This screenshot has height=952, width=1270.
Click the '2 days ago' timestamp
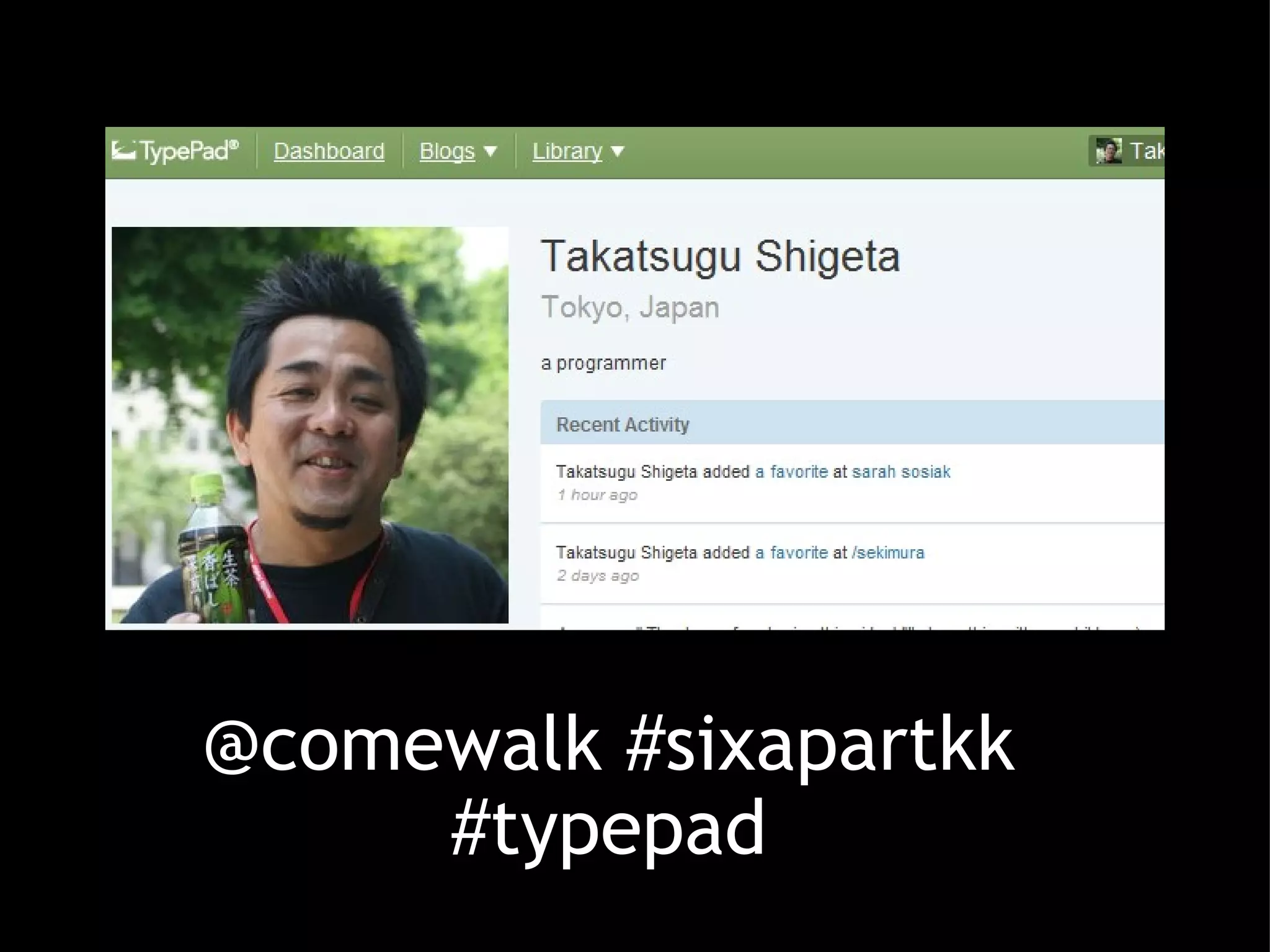coord(598,576)
